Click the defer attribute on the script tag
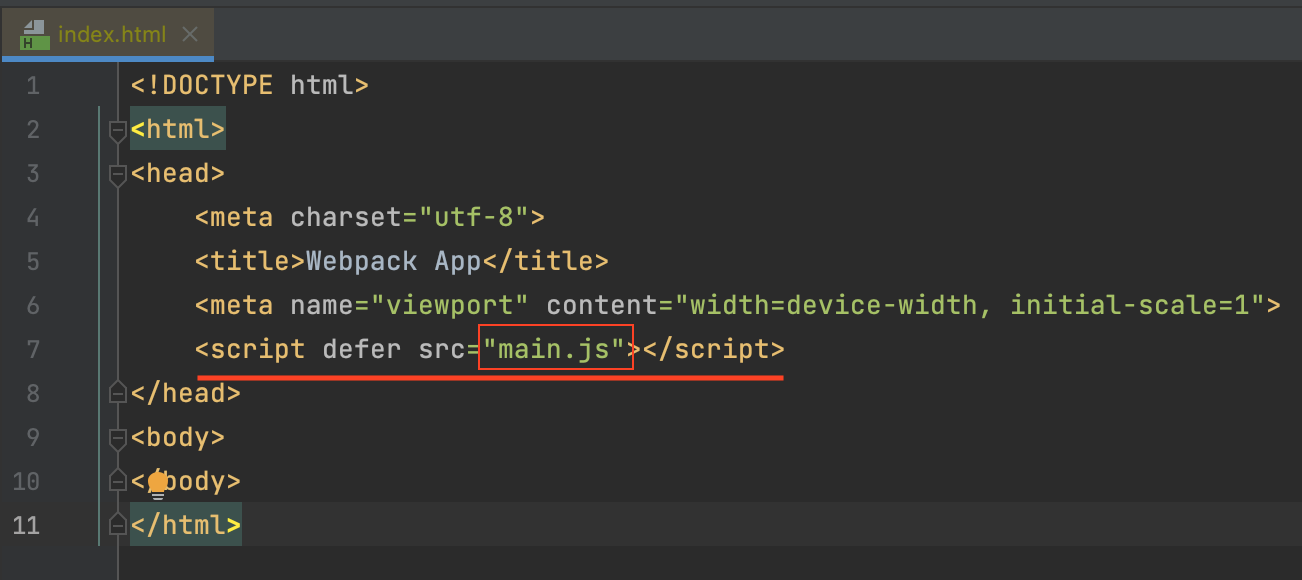The height and width of the screenshot is (580, 1302). point(362,349)
